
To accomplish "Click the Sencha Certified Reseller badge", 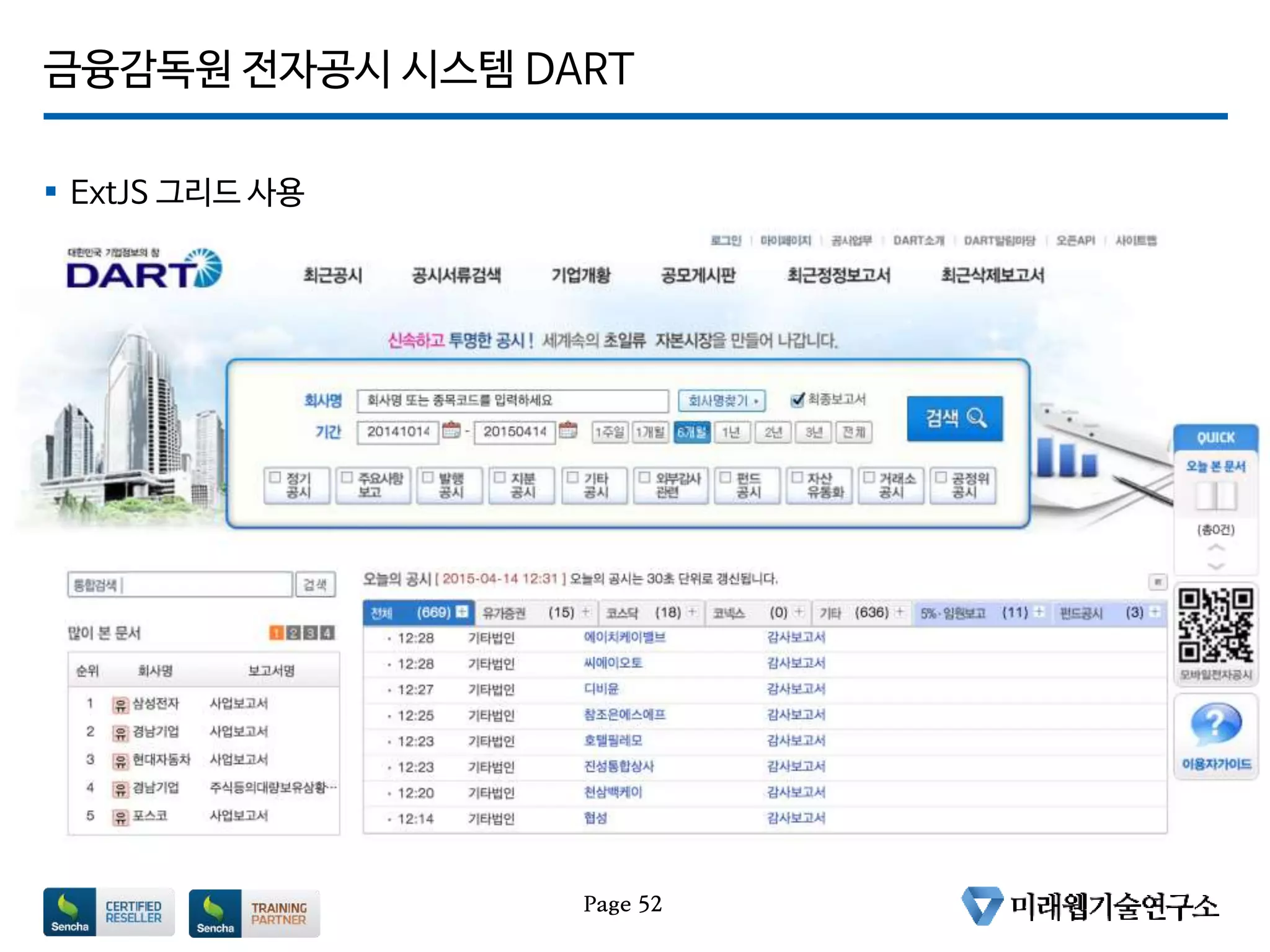I will [x=109, y=912].
